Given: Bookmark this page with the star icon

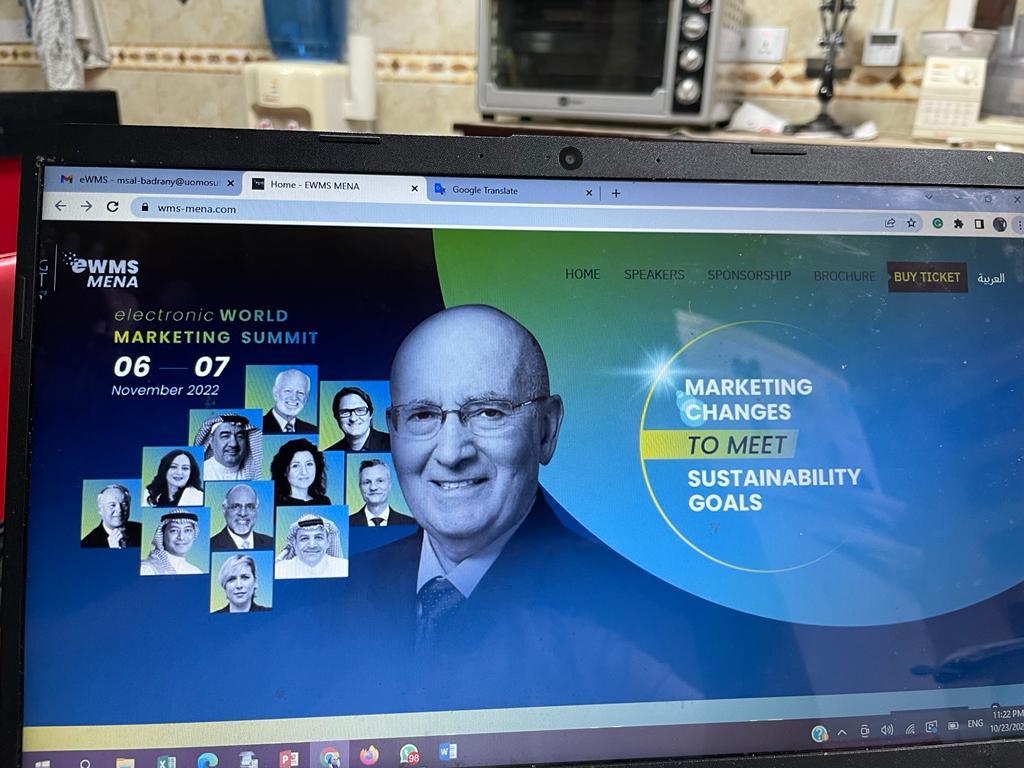Looking at the screenshot, I should point(911,223).
